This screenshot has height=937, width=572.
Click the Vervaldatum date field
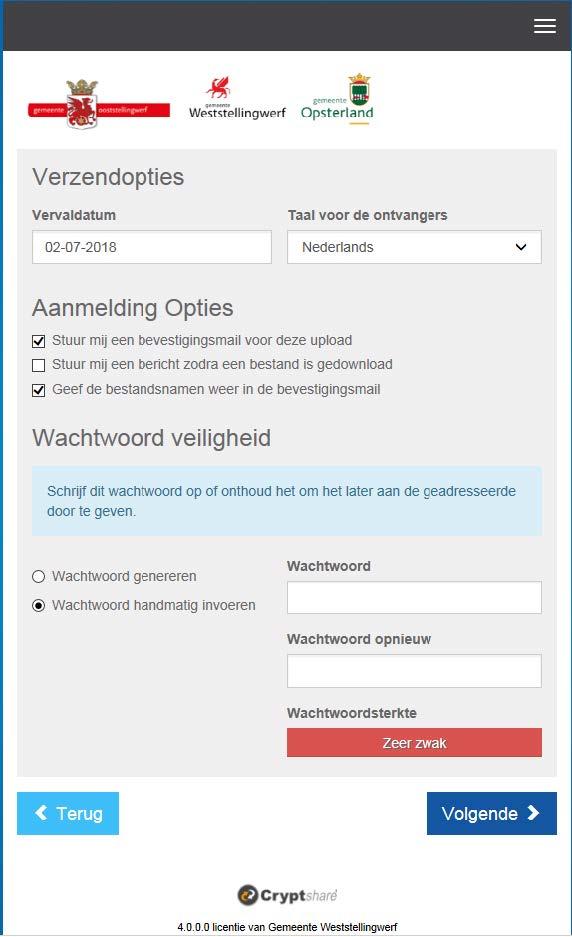(x=152, y=247)
